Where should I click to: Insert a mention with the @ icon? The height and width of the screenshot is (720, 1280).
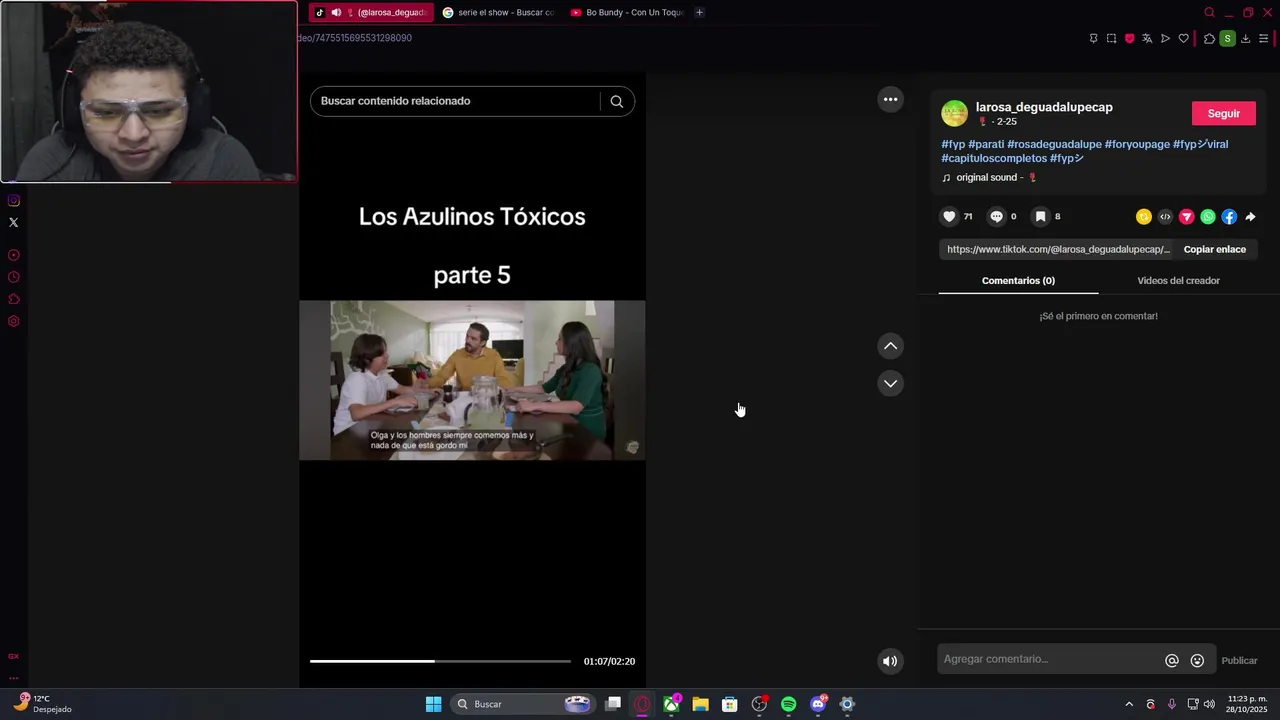(x=1172, y=660)
